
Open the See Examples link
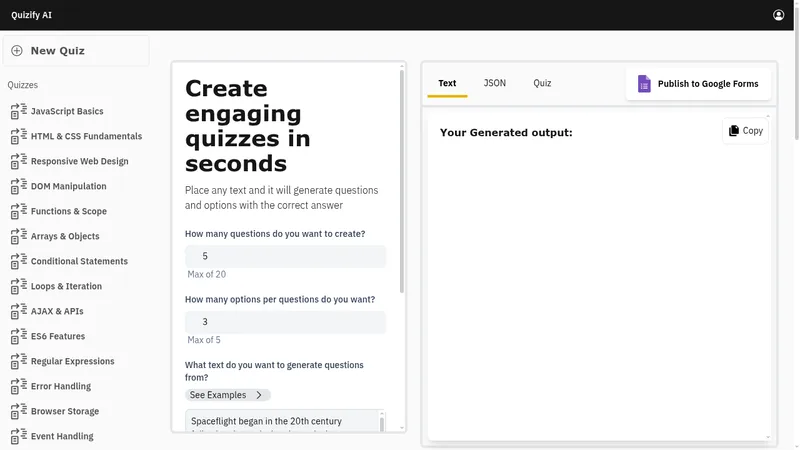(228, 395)
